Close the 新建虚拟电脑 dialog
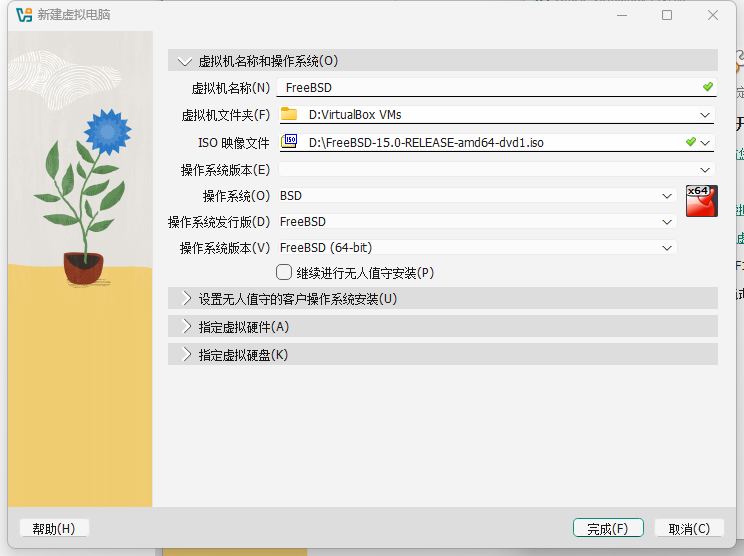 (712, 15)
